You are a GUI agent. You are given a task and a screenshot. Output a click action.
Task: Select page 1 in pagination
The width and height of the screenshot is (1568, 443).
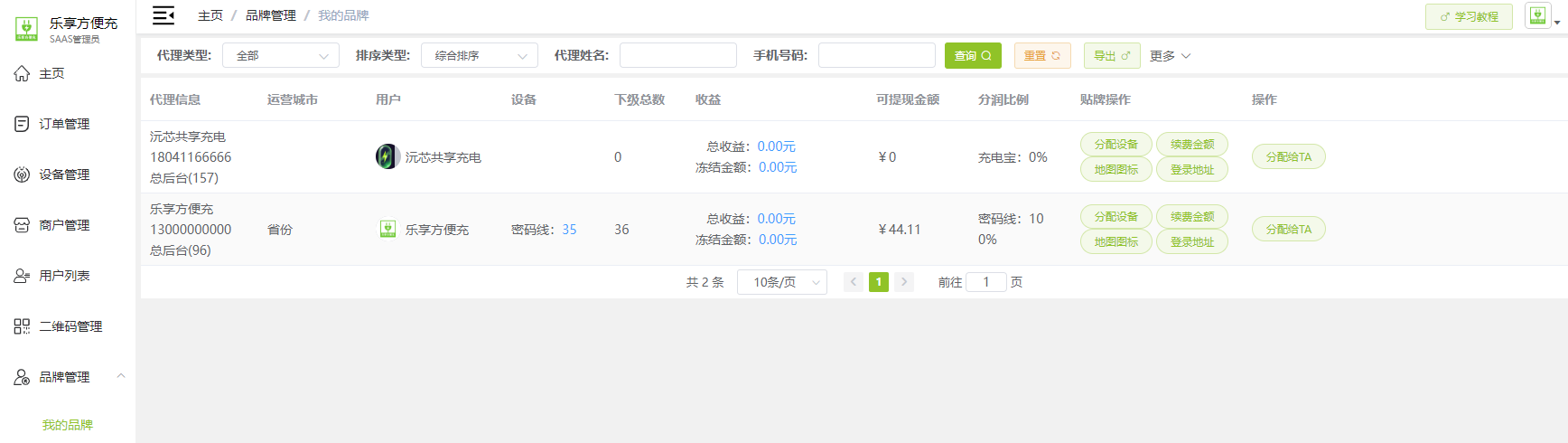coord(879,282)
